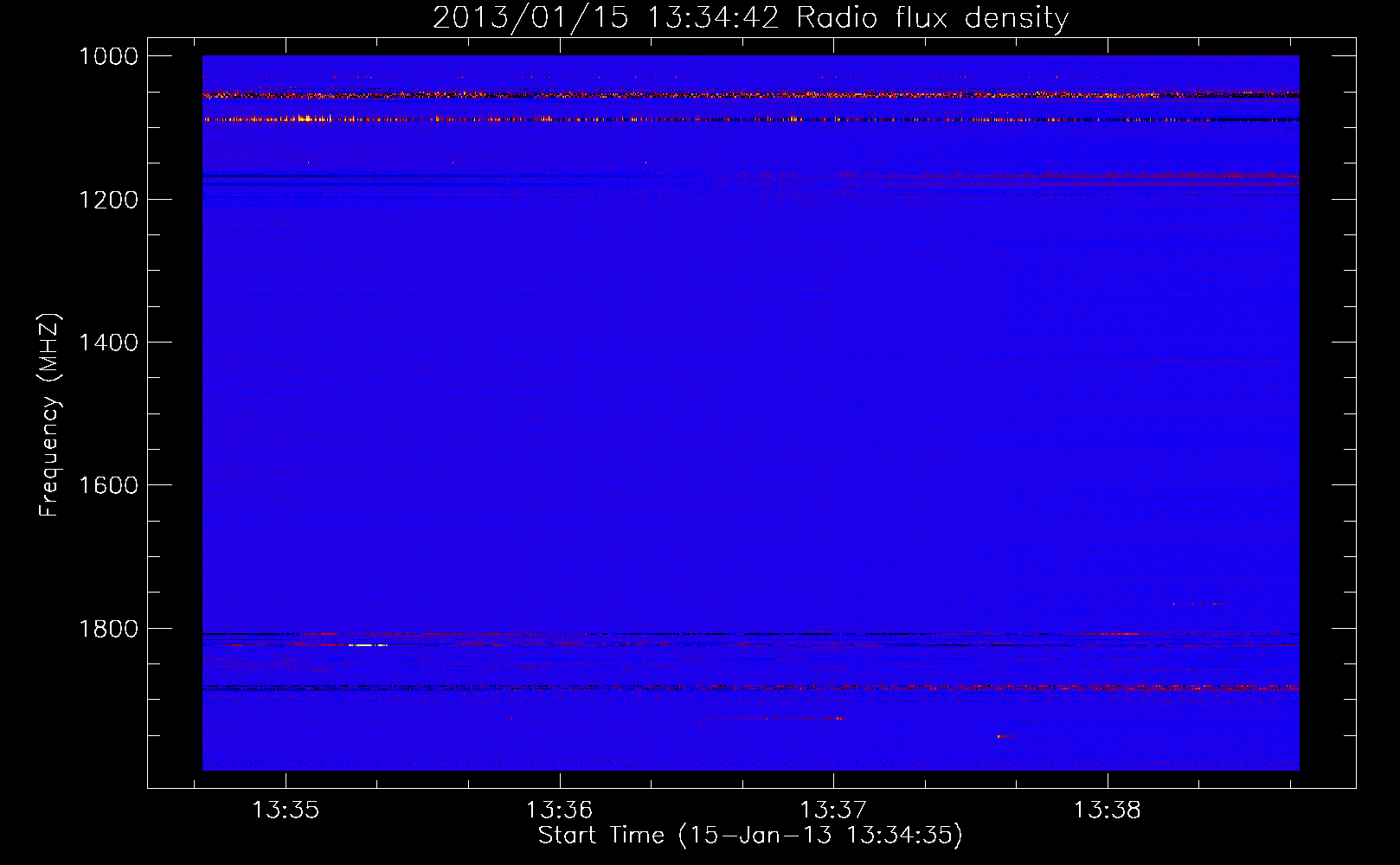Click the 1400 frequency tick label
The image size is (1400, 865).
(x=108, y=343)
